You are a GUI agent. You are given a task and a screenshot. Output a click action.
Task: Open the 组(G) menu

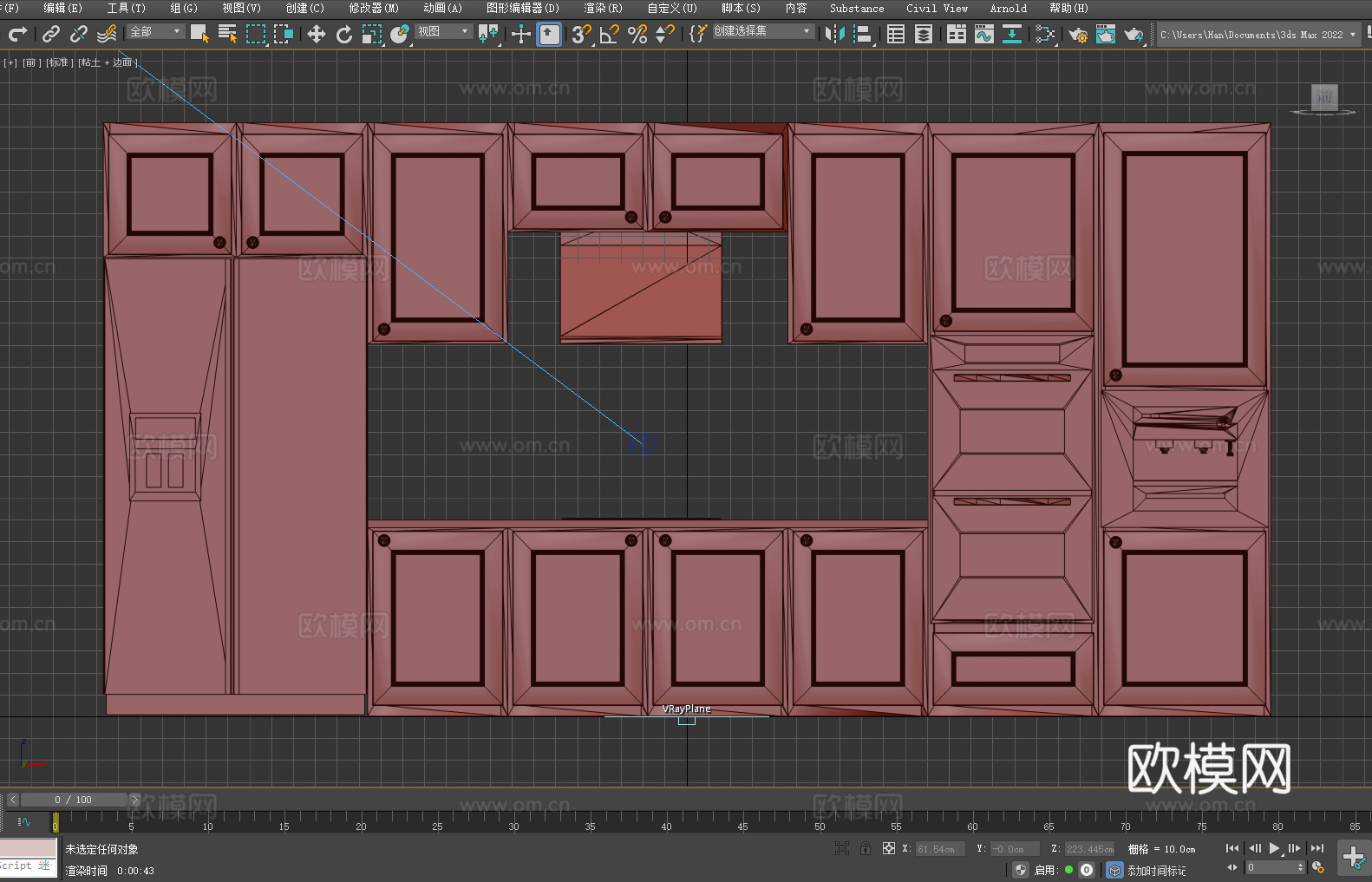184,8
